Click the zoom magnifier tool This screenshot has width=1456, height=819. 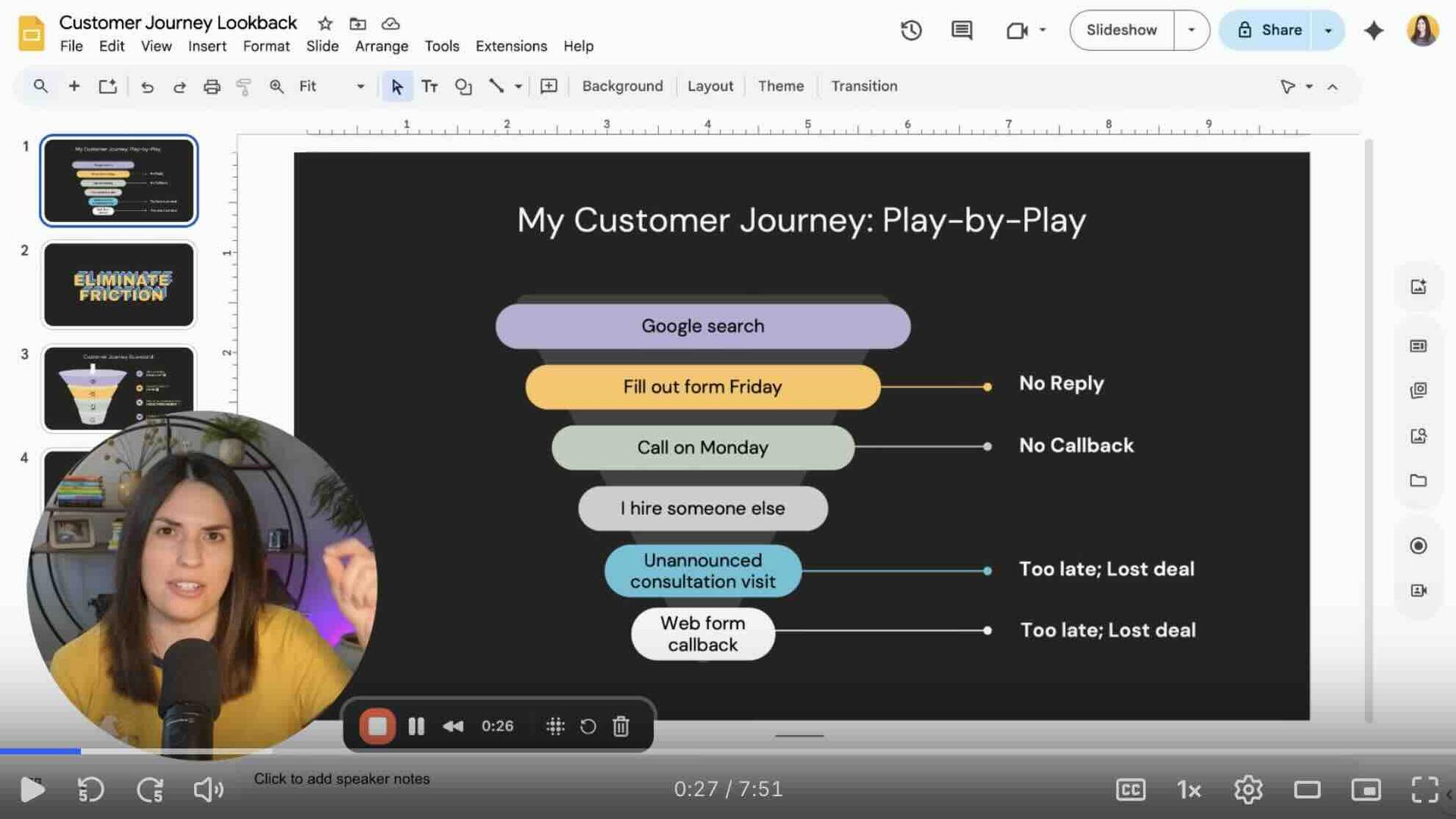[x=277, y=86]
